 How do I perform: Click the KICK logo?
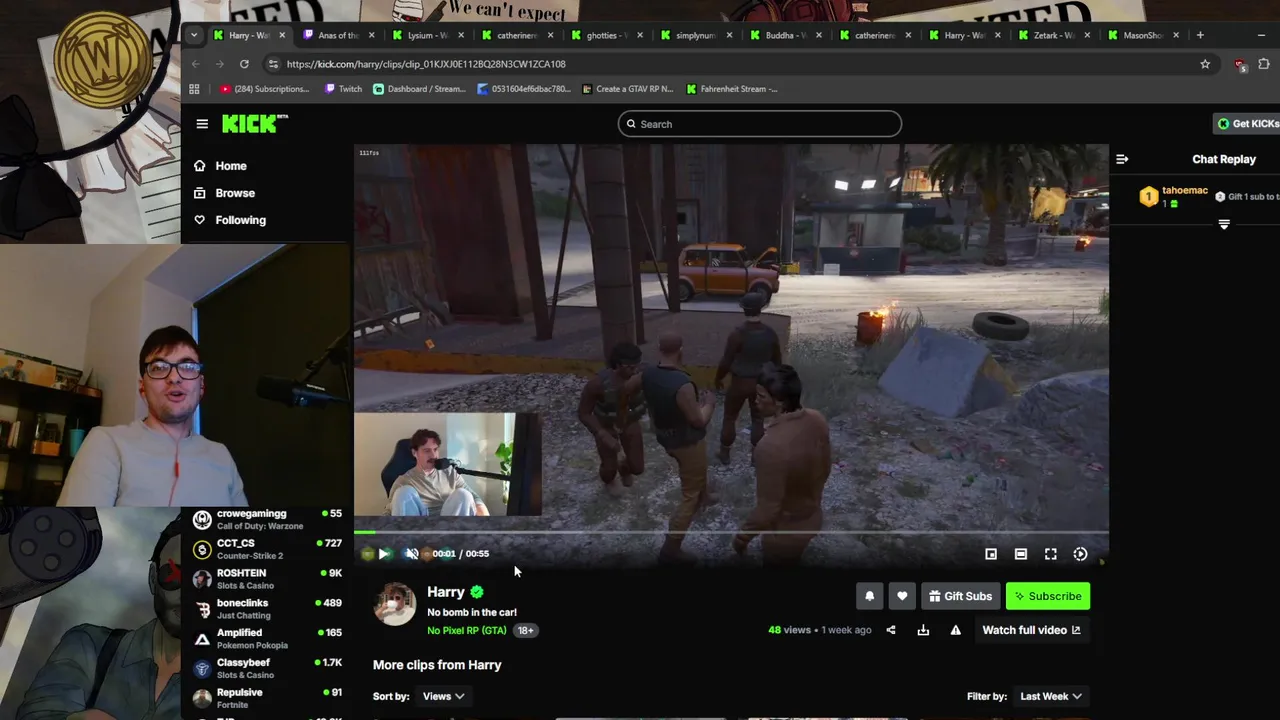pos(254,124)
